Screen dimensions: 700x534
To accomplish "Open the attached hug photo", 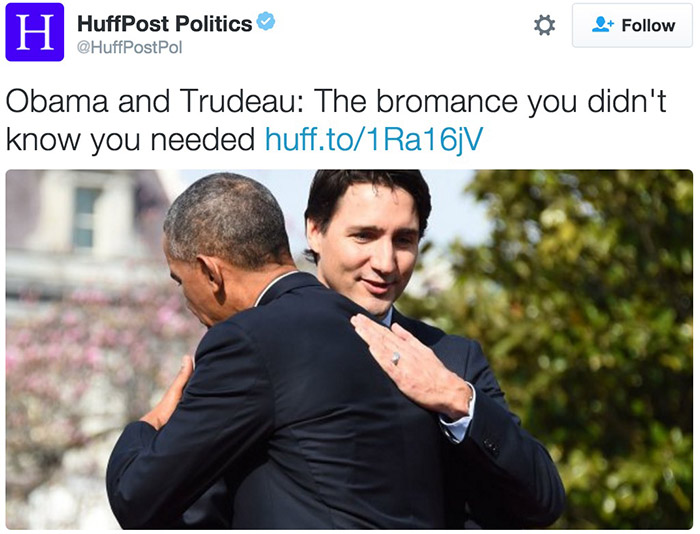I will pos(349,349).
